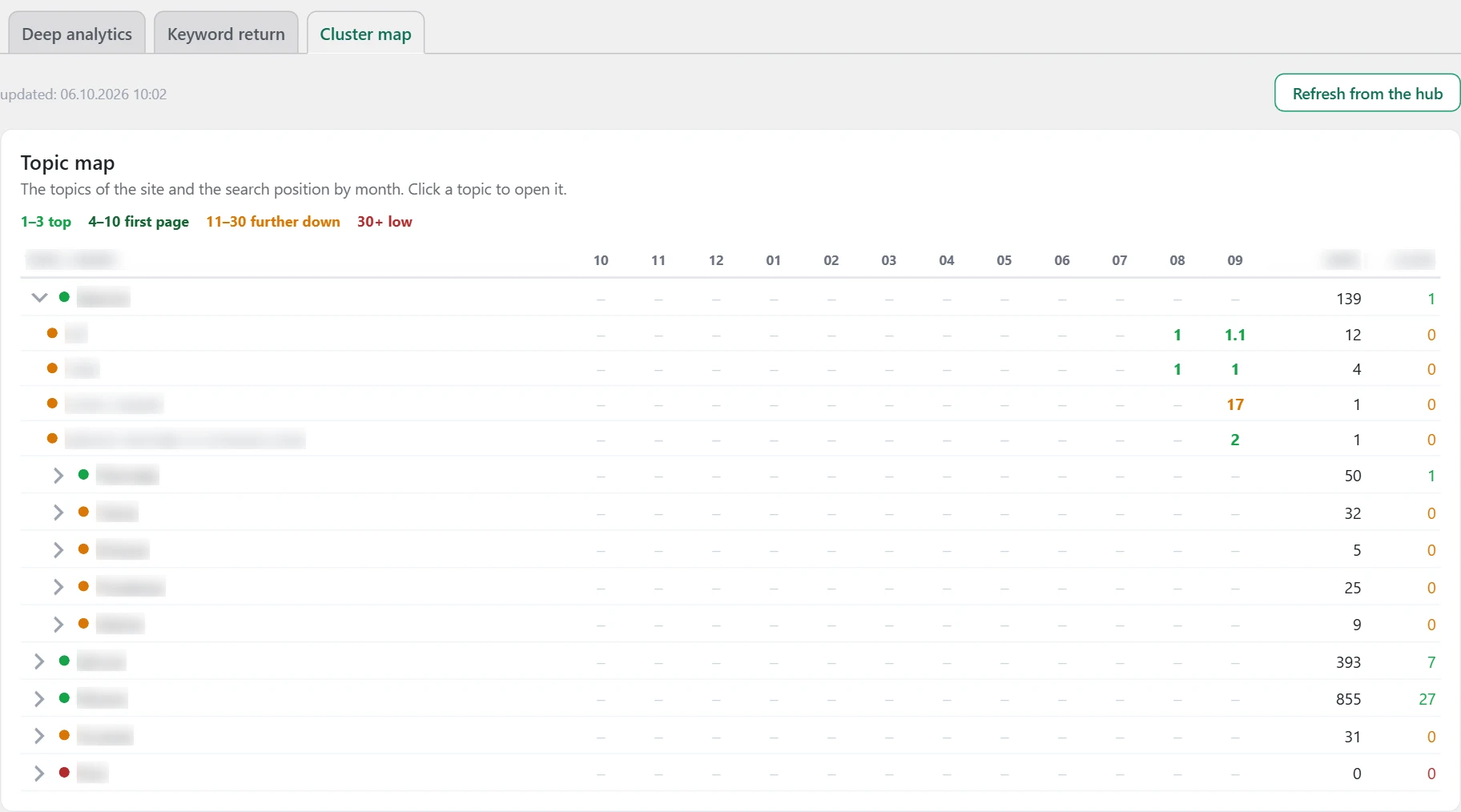
Task: Click the green status dot in the 393 row
Action: tap(64, 661)
